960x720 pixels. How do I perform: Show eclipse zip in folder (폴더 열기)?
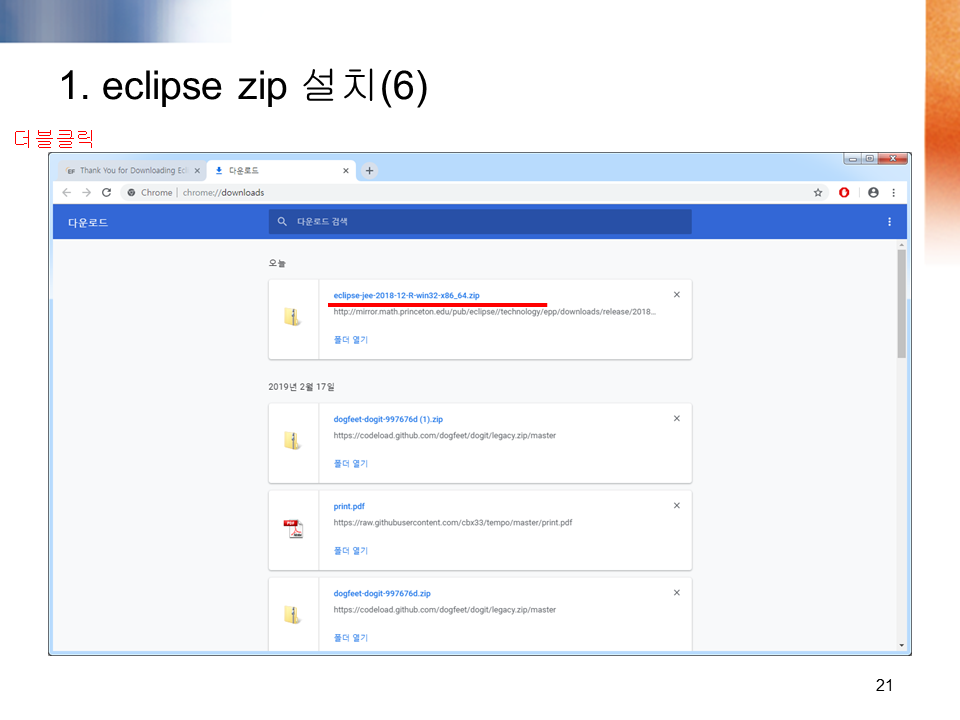click(351, 339)
